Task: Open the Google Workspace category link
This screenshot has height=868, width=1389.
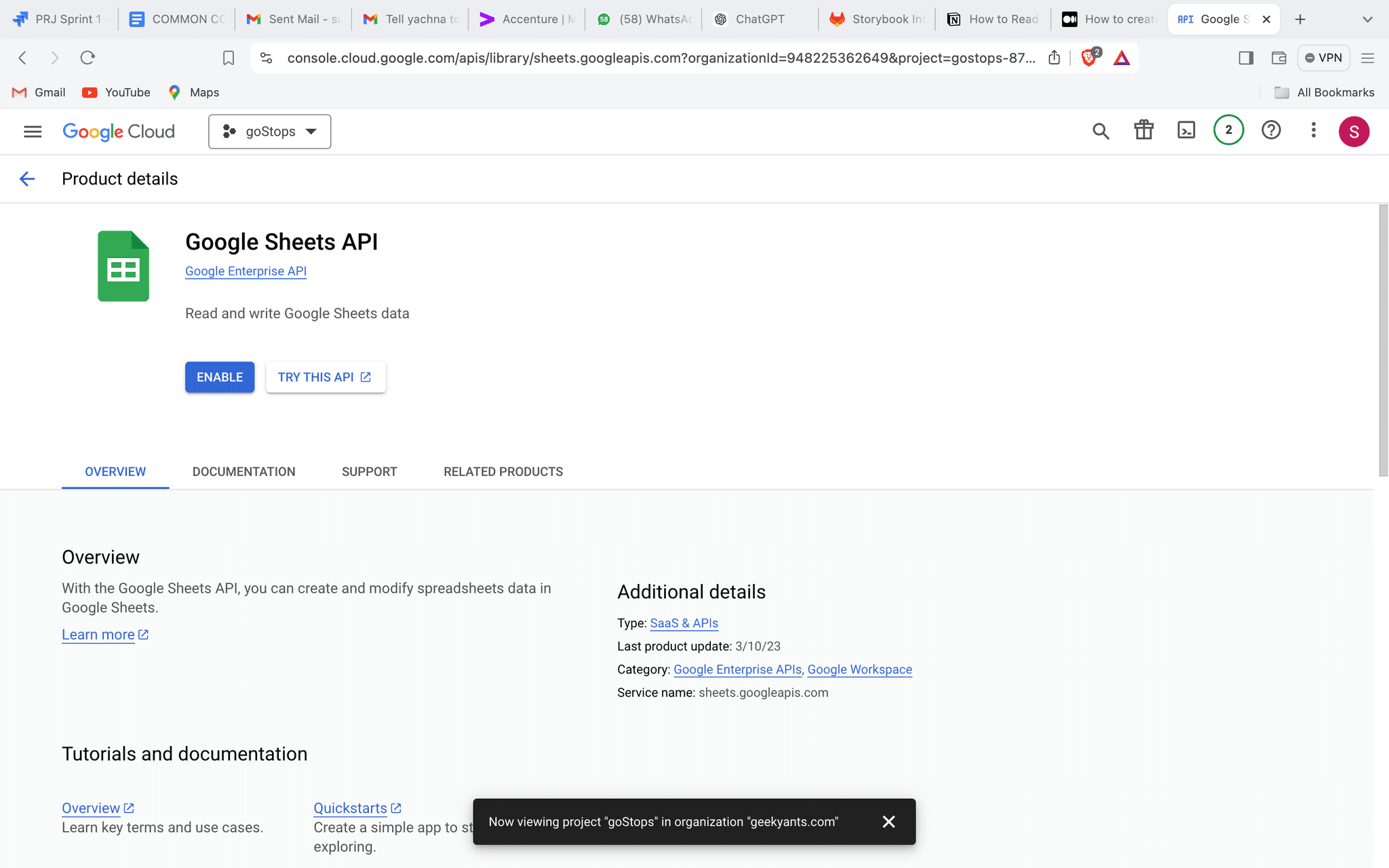Action: 859,669
